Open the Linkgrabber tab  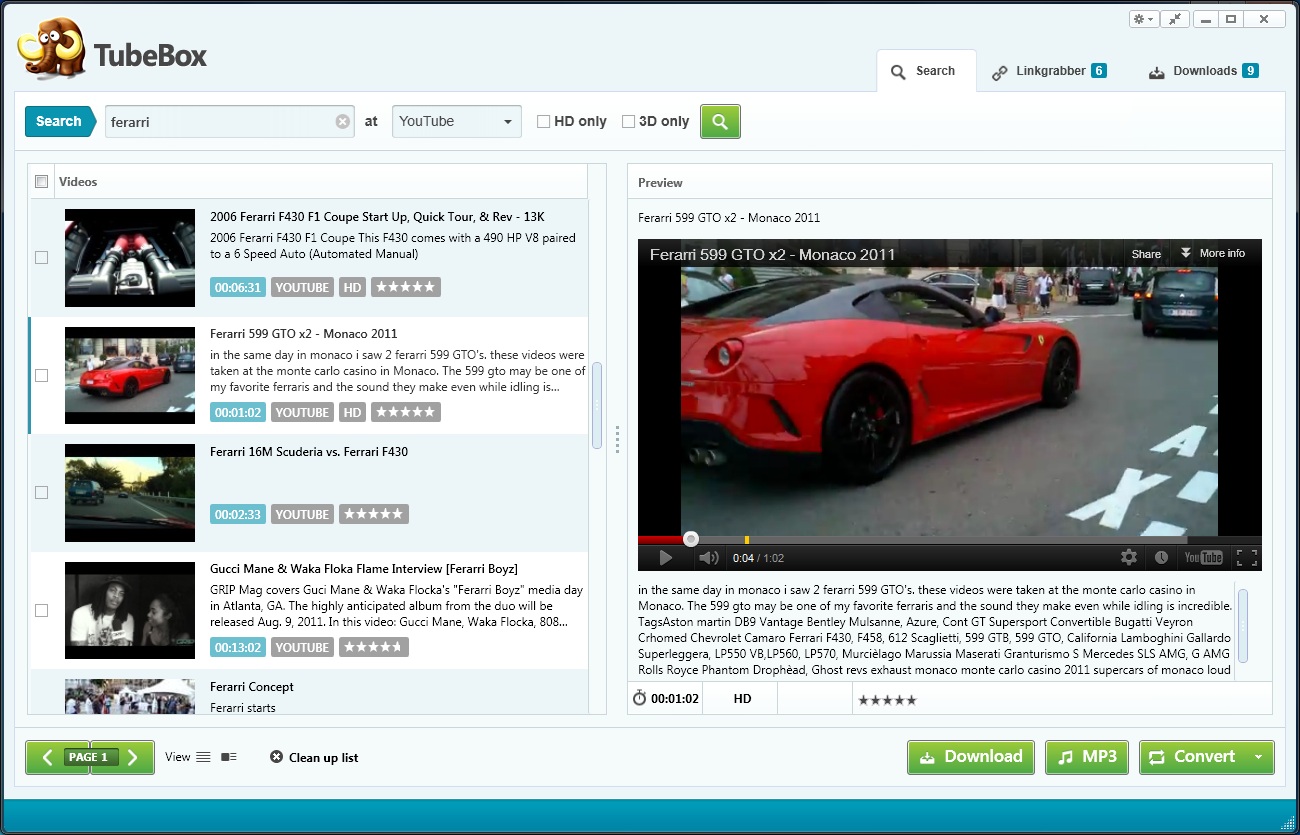coord(1049,71)
